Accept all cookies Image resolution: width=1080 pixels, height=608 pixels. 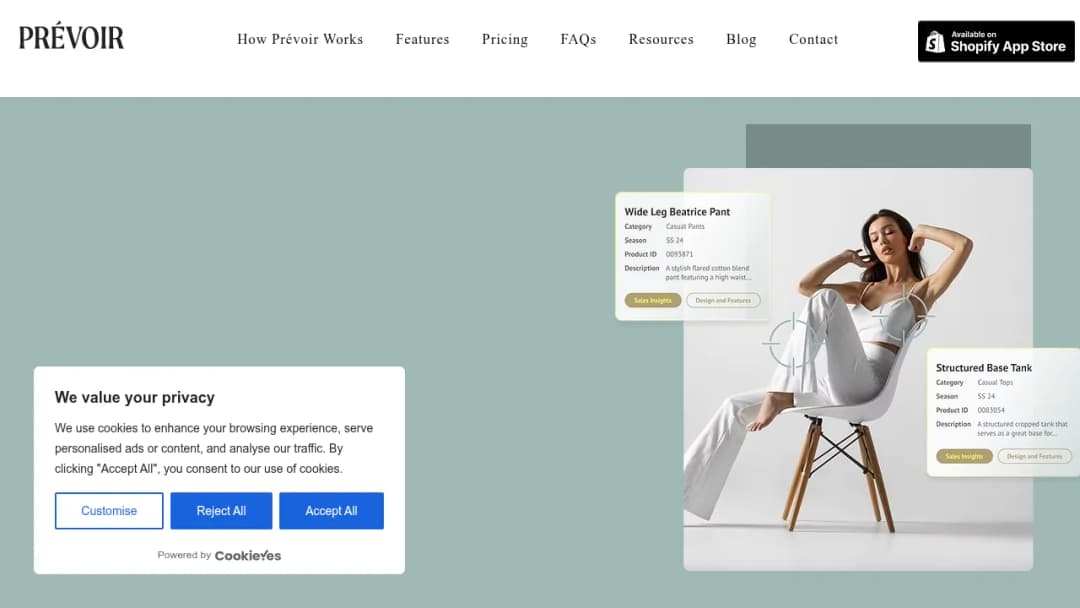click(331, 511)
